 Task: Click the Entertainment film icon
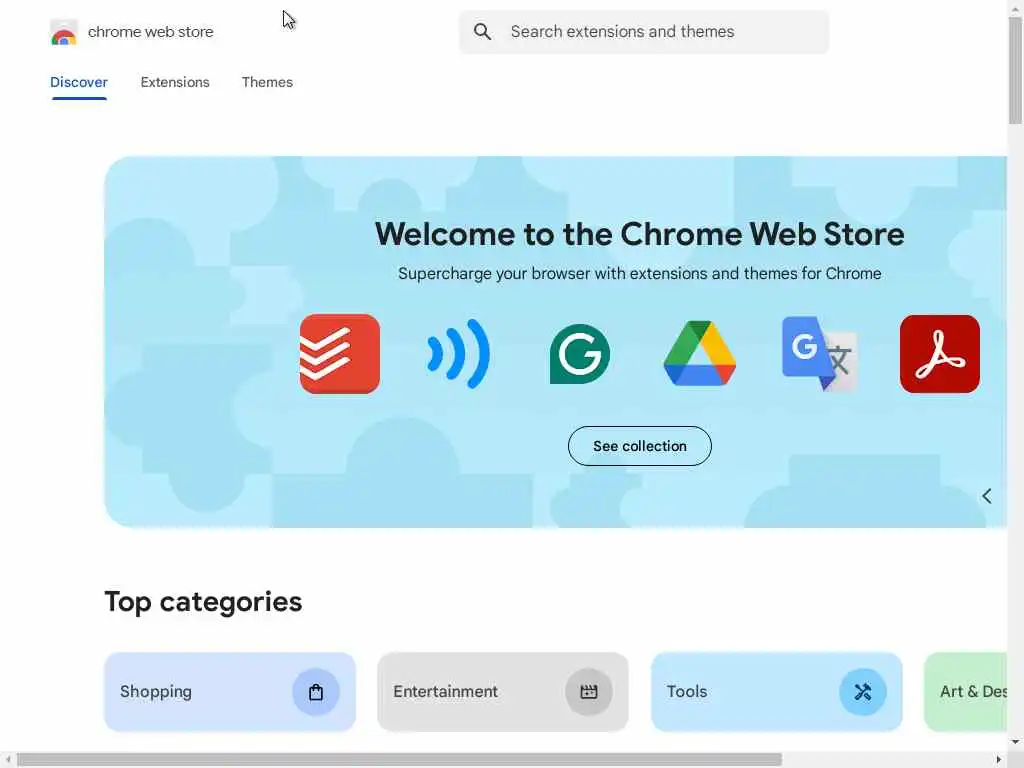[588, 692]
